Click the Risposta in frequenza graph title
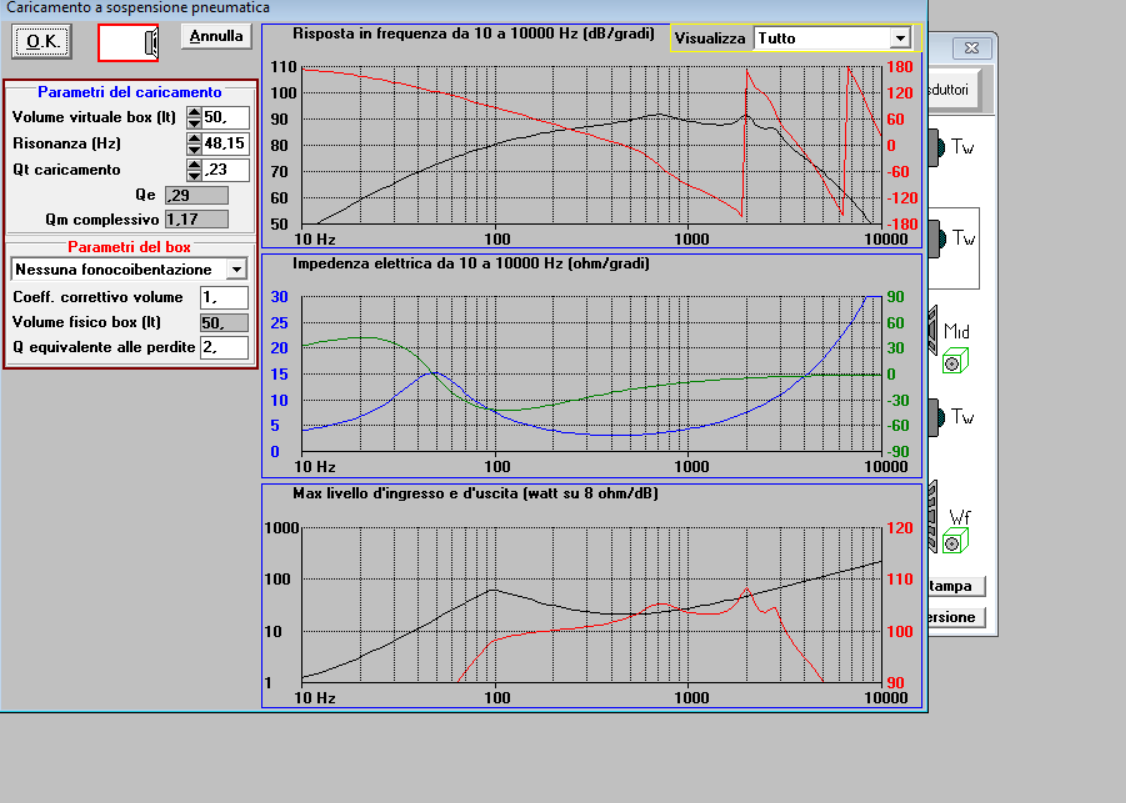1126x803 pixels. (473, 34)
